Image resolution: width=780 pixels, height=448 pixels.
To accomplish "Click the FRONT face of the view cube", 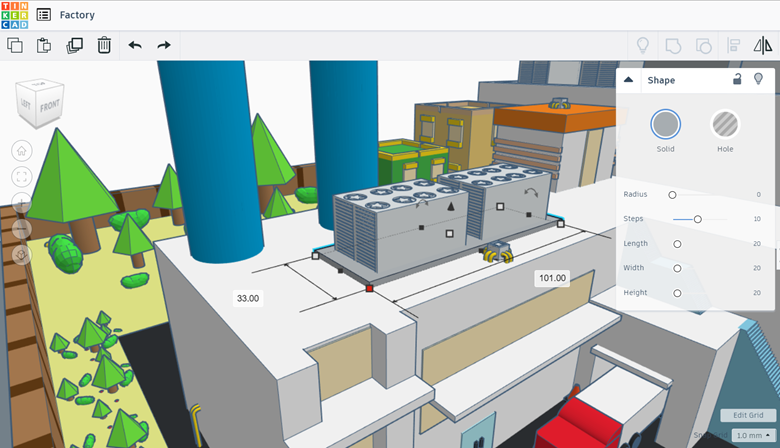I will [50, 106].
